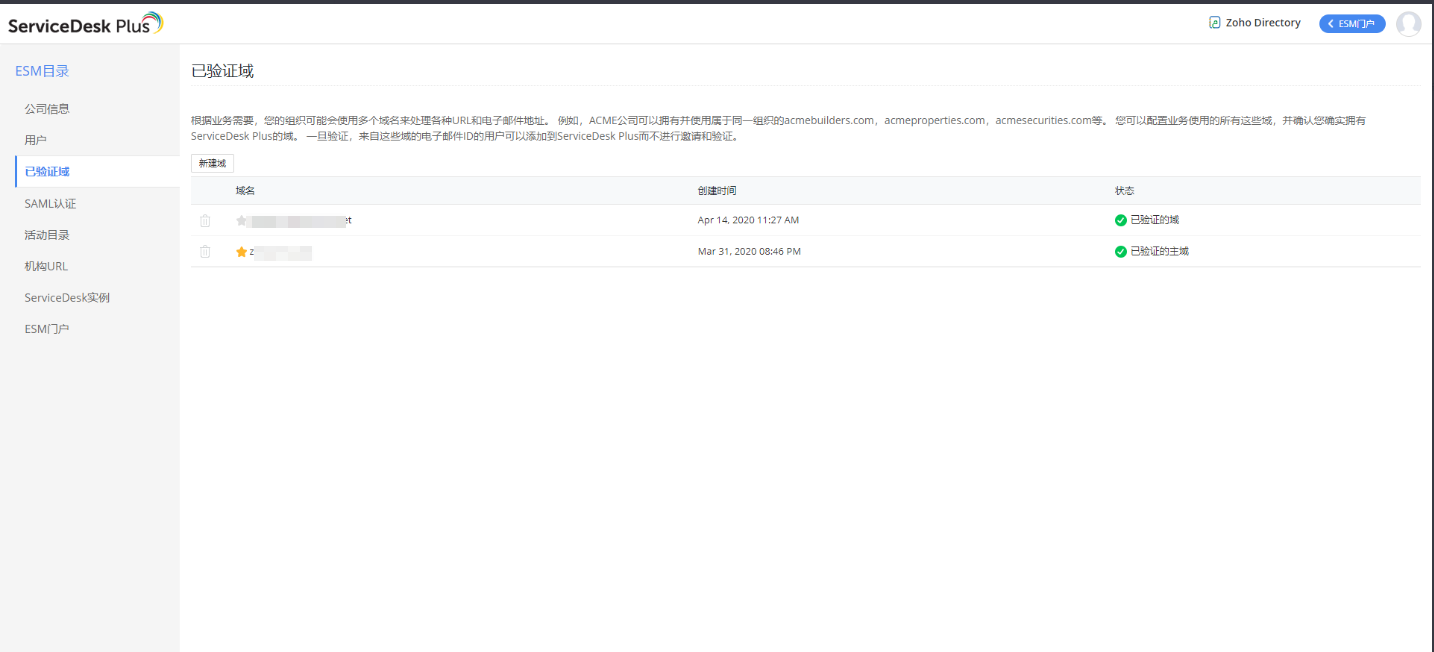
Task: Open 活动目录 sidebar item
Action: pos(47,235)
